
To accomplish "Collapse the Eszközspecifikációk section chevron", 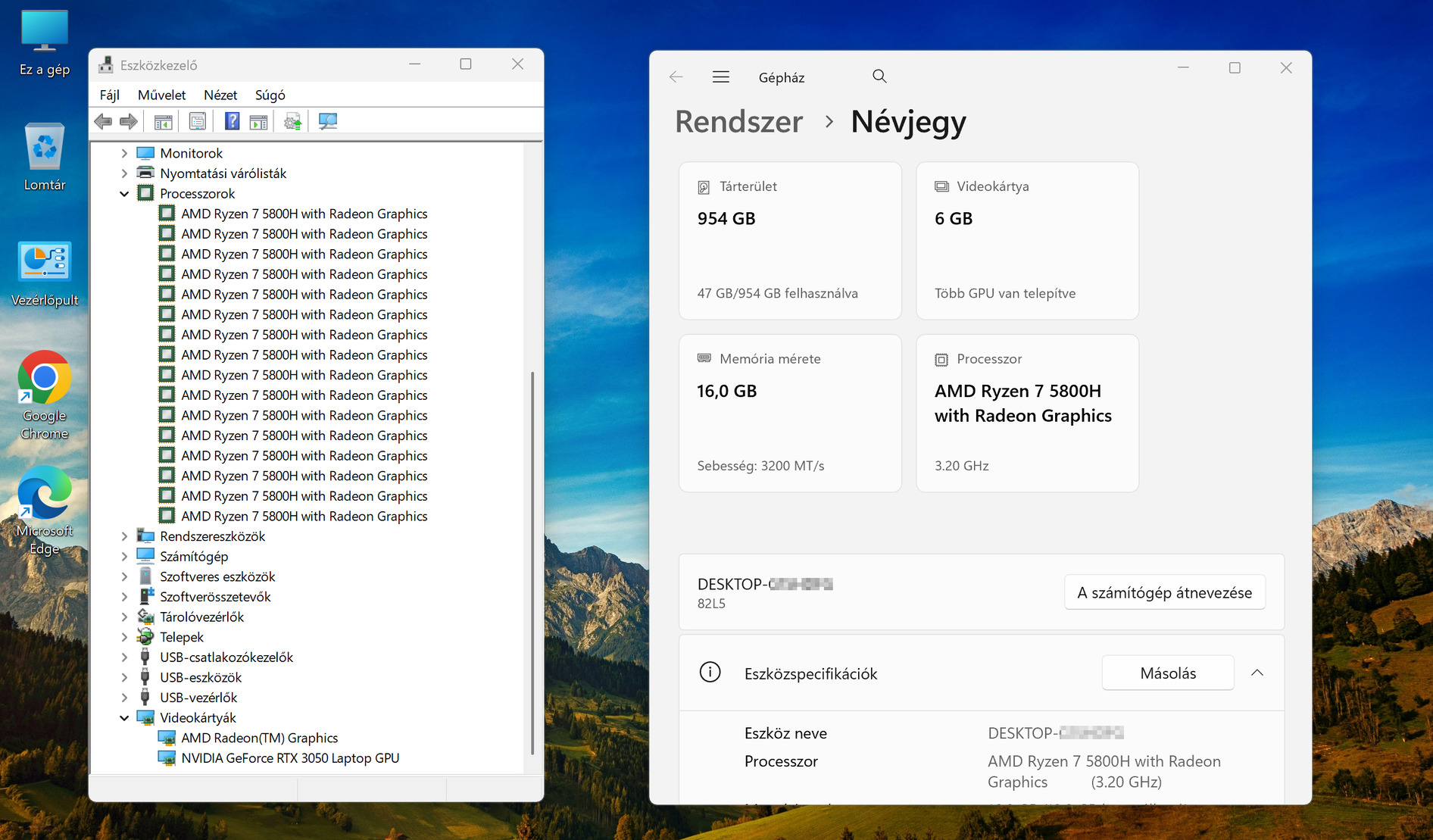I will click(1257, 673).
